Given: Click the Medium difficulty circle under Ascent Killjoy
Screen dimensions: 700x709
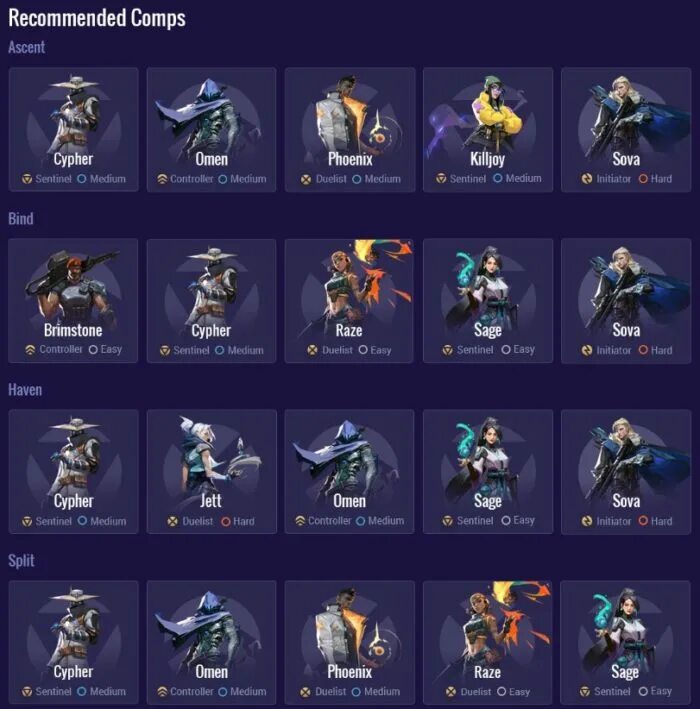Looking at the screenshot, I should click(x=497, y=179).
